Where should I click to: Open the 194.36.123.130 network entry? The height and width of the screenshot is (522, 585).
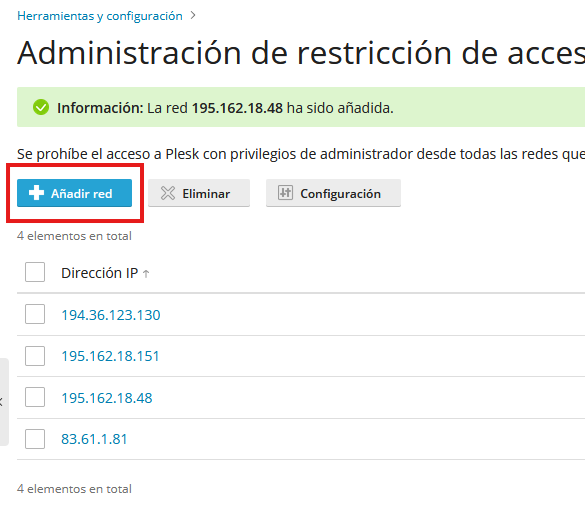pos(111,315)
